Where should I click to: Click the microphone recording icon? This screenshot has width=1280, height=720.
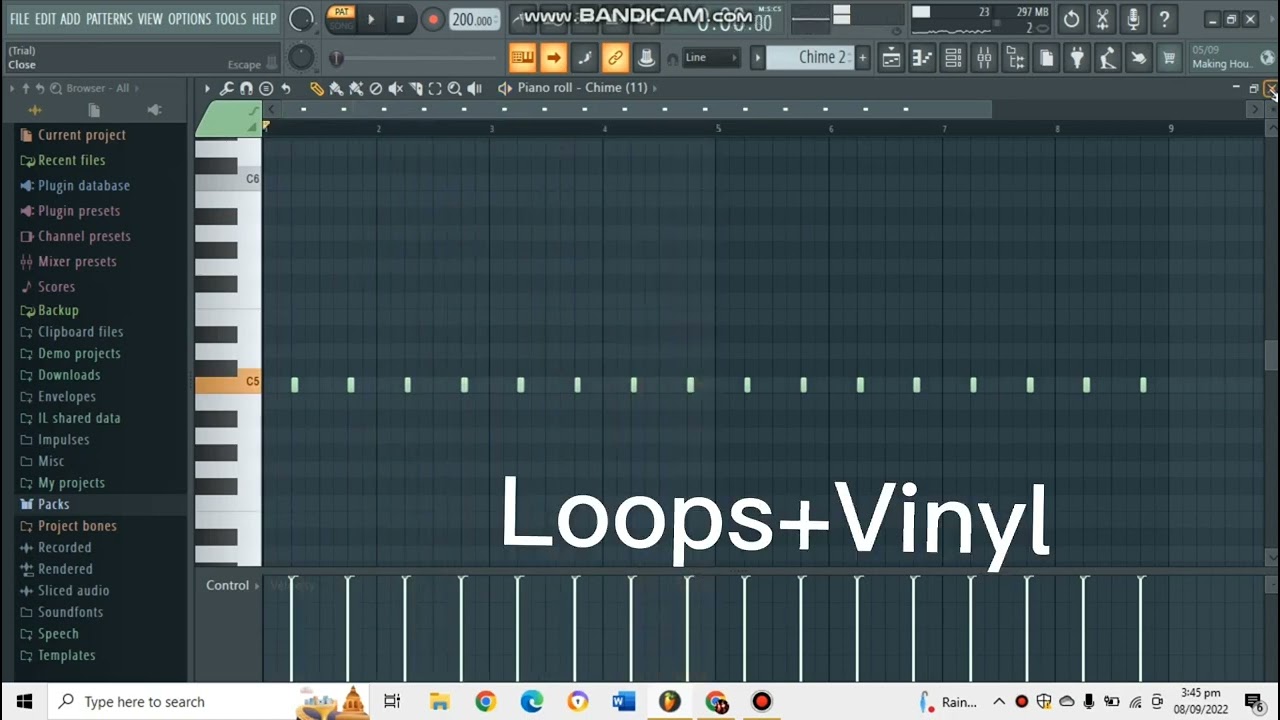click(x=1133, y=19)
